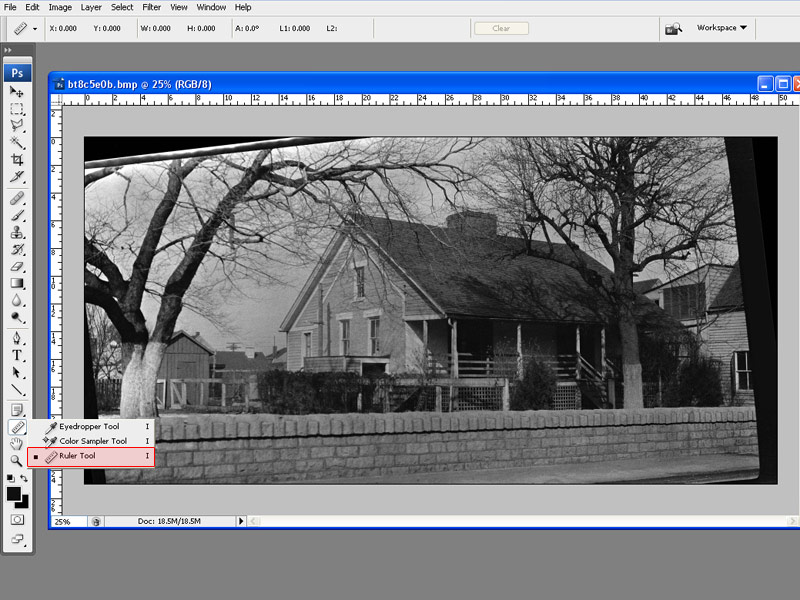This screenshot has width=800, height=600.
Task: Select the Line shape tool
Action: click(x=17, y=390)
